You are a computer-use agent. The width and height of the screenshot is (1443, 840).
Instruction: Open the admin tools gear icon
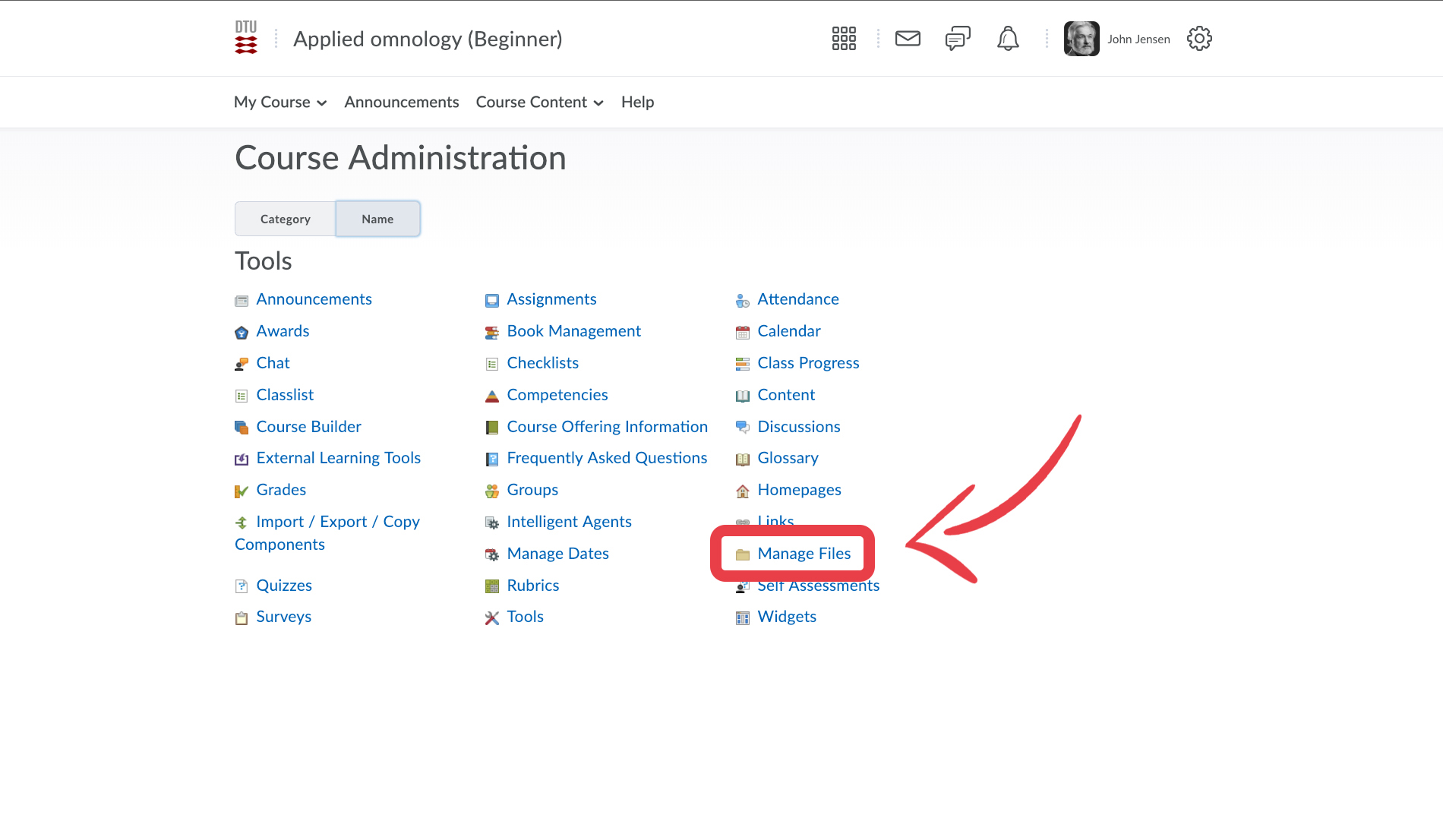click(x=1199, y=39)
